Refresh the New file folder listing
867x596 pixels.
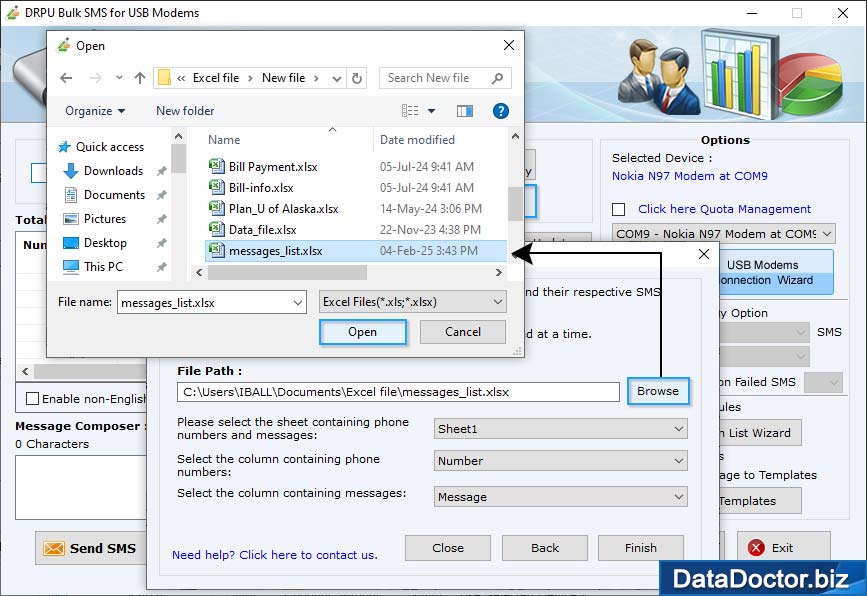click(x=357, y=78)
